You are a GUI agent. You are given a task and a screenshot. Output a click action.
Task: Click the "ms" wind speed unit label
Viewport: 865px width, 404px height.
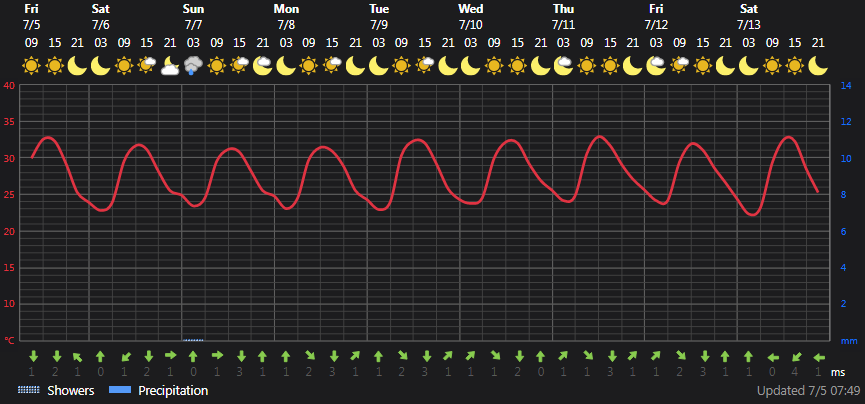click(838, 373)
